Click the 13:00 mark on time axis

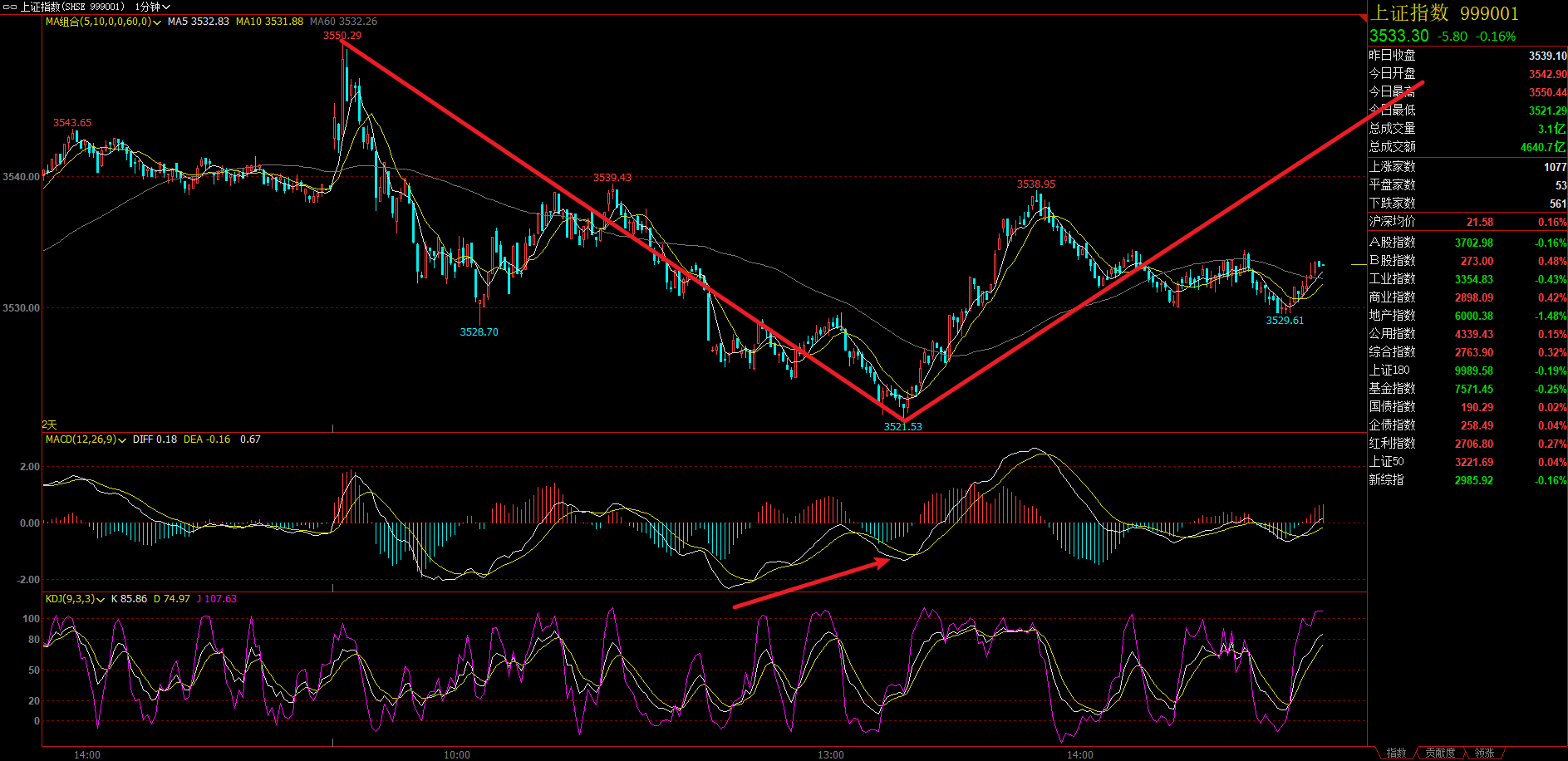pos(830,754)
